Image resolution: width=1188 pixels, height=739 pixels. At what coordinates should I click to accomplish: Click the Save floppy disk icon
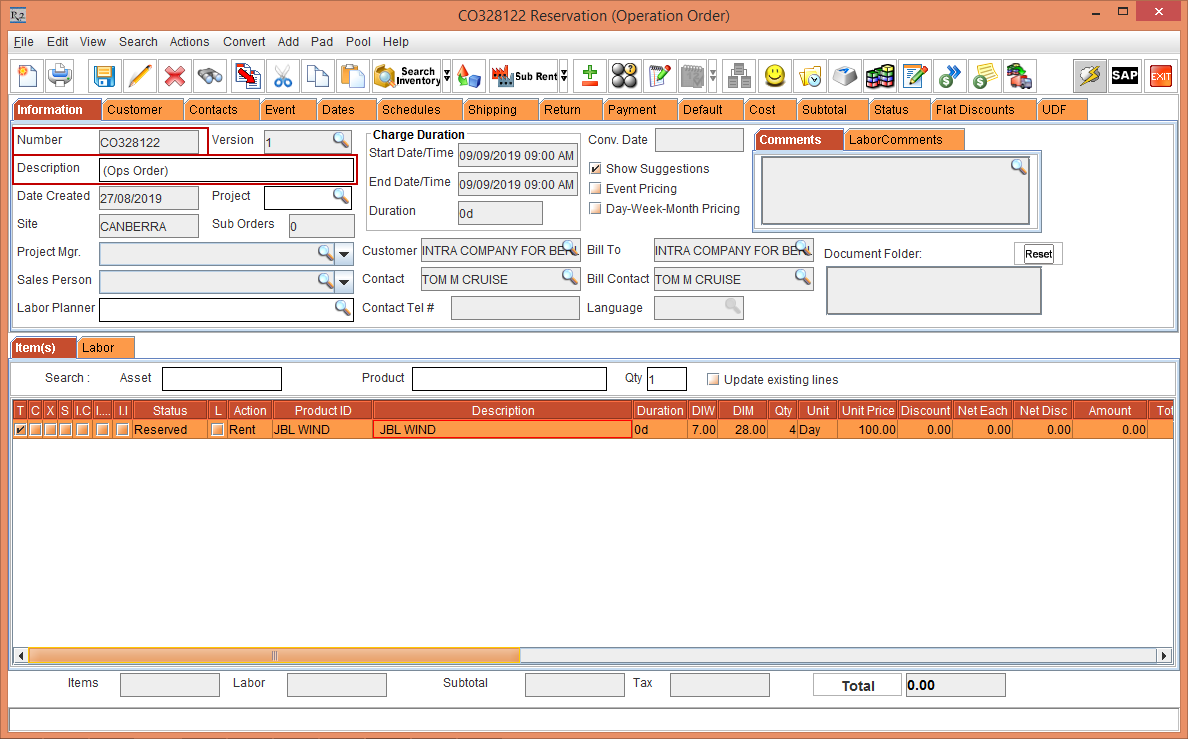pos(103,76)
